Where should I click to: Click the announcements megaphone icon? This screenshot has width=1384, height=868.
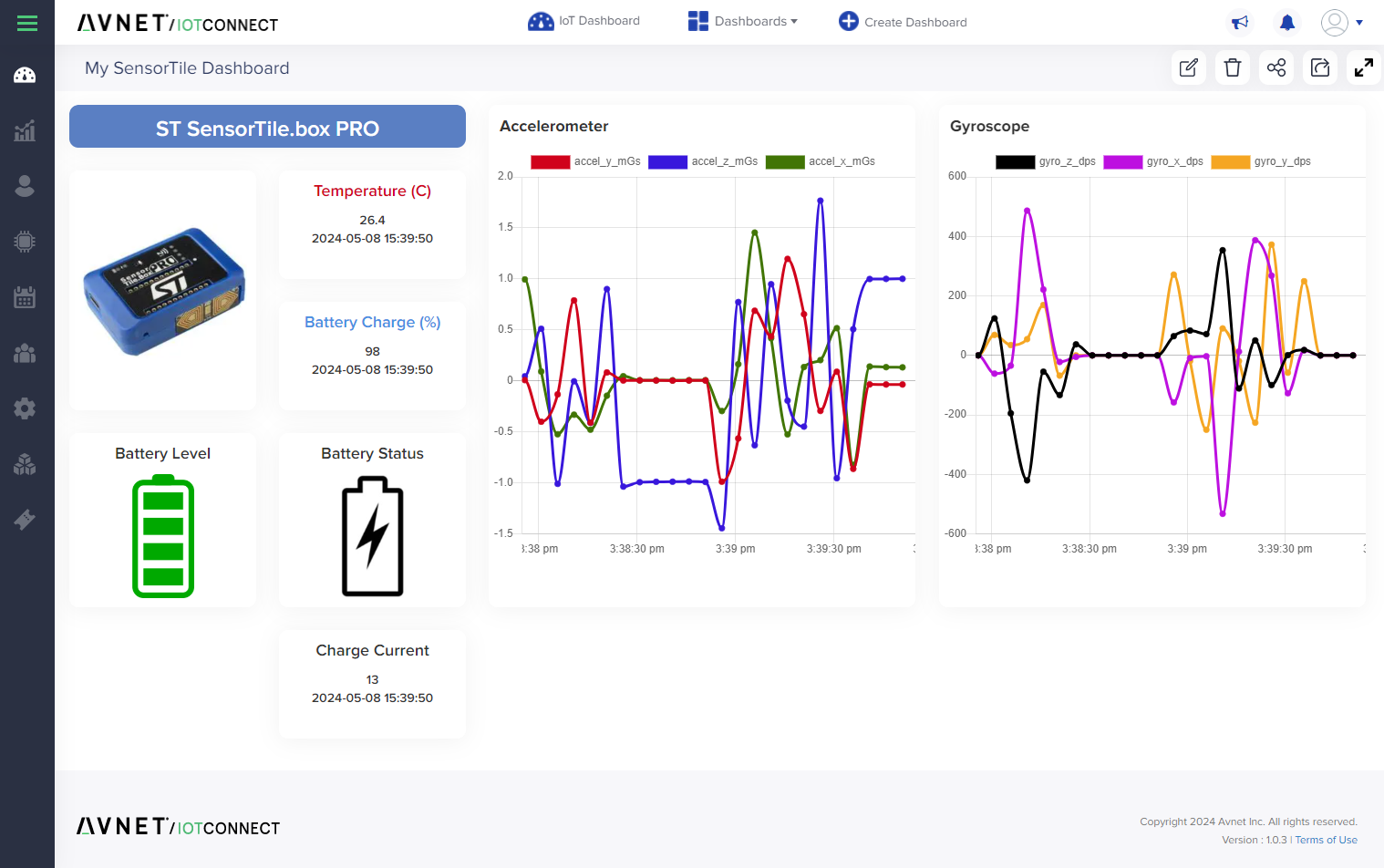1240,22
